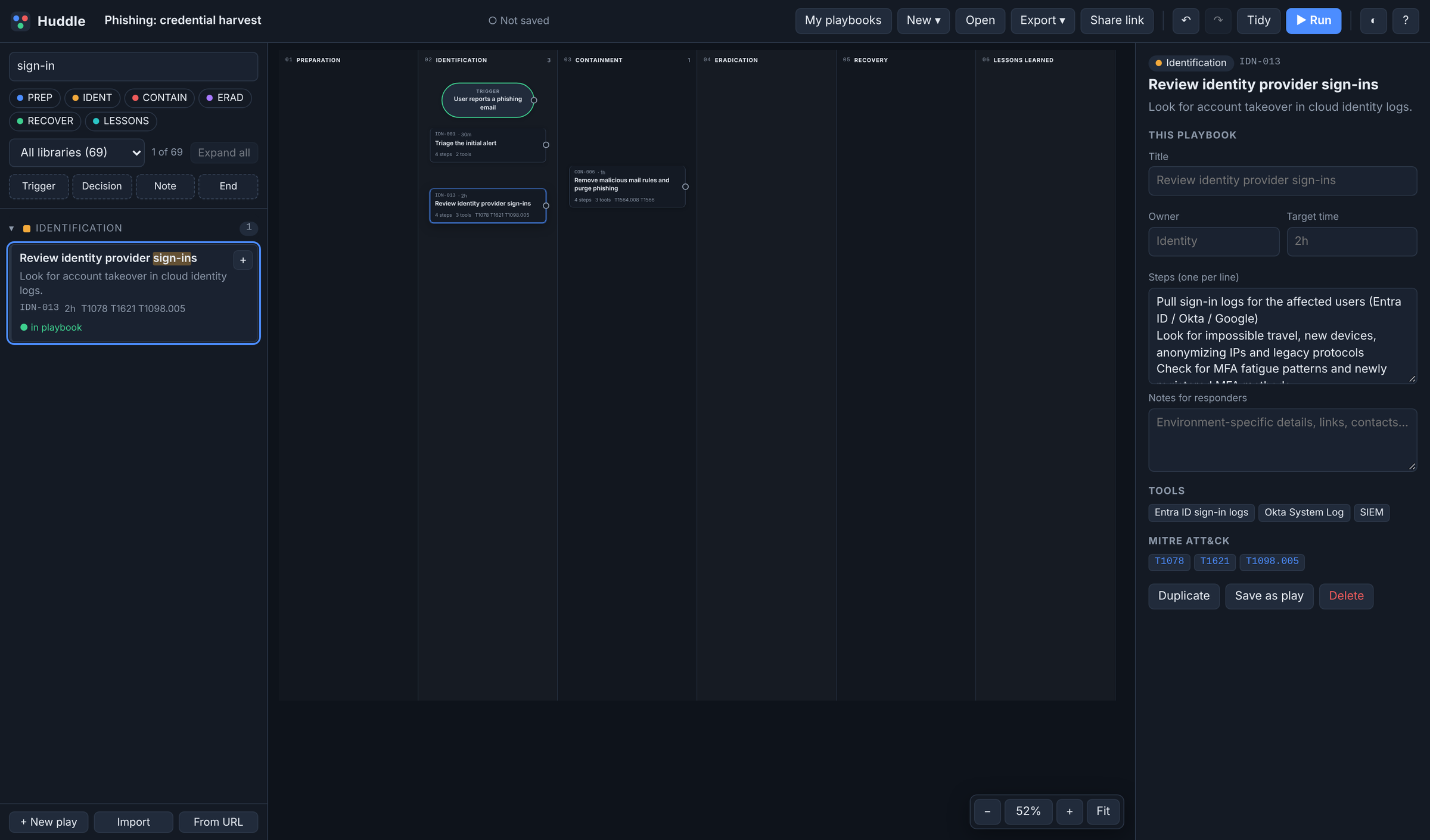Collapse the IDENTIFICATION library group

(x=11, y=228)
